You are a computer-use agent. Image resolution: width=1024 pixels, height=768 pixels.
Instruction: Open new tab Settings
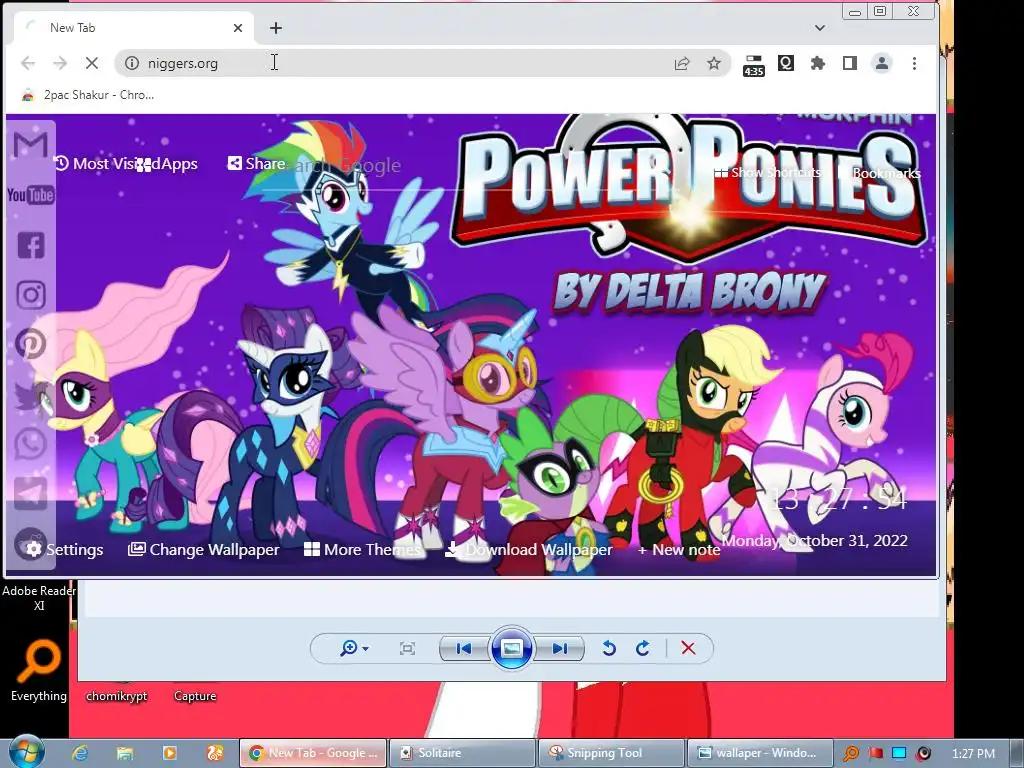point(65,549)
